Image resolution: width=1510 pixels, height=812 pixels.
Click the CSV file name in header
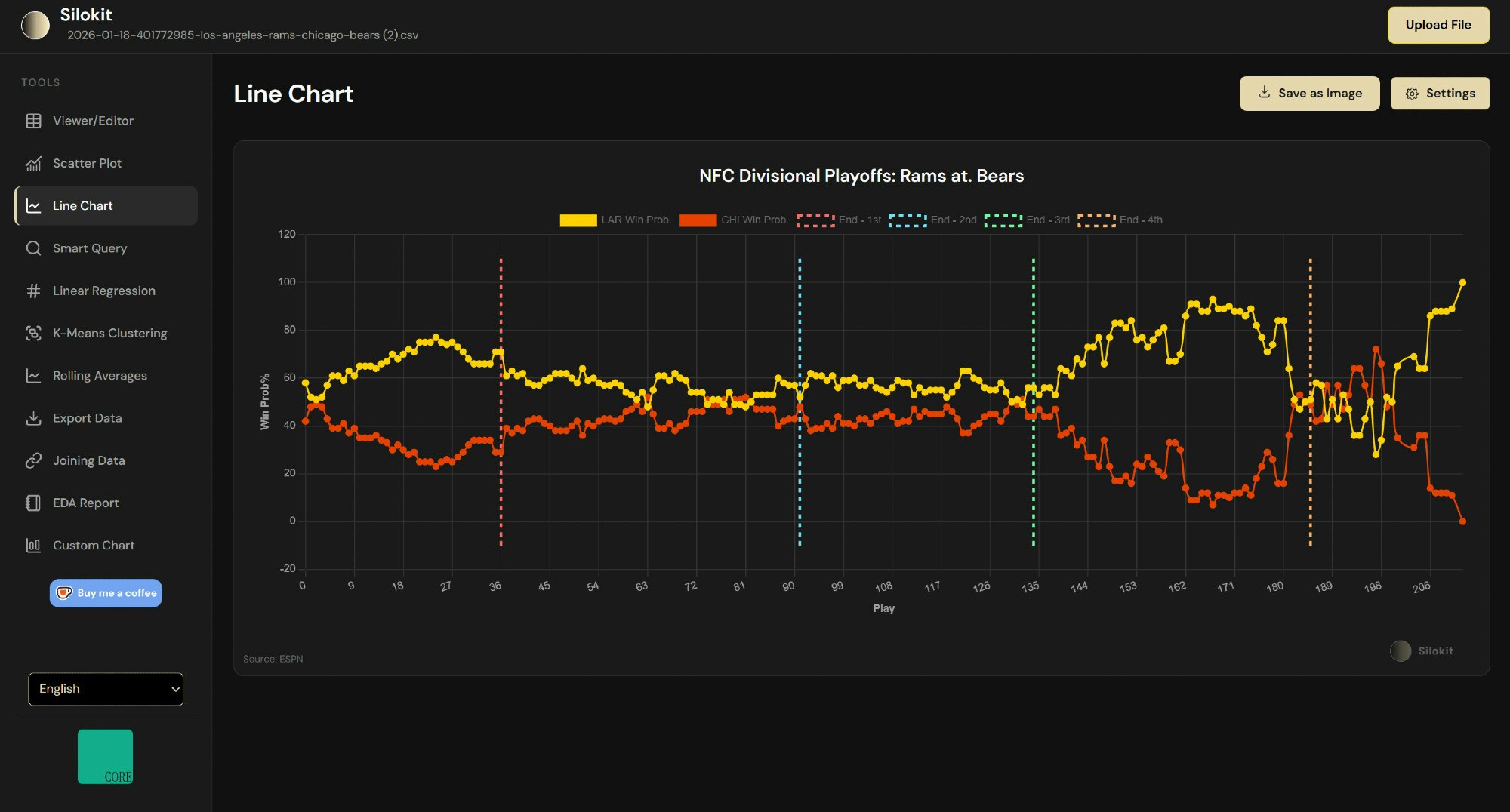[x=242, y=35]
